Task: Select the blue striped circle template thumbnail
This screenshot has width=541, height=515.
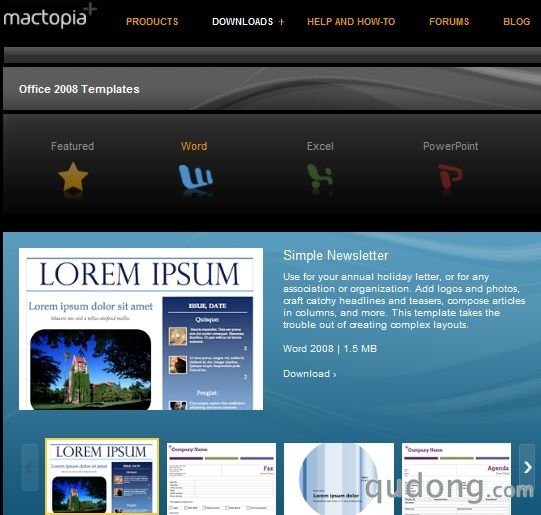Action: point(339,479)
